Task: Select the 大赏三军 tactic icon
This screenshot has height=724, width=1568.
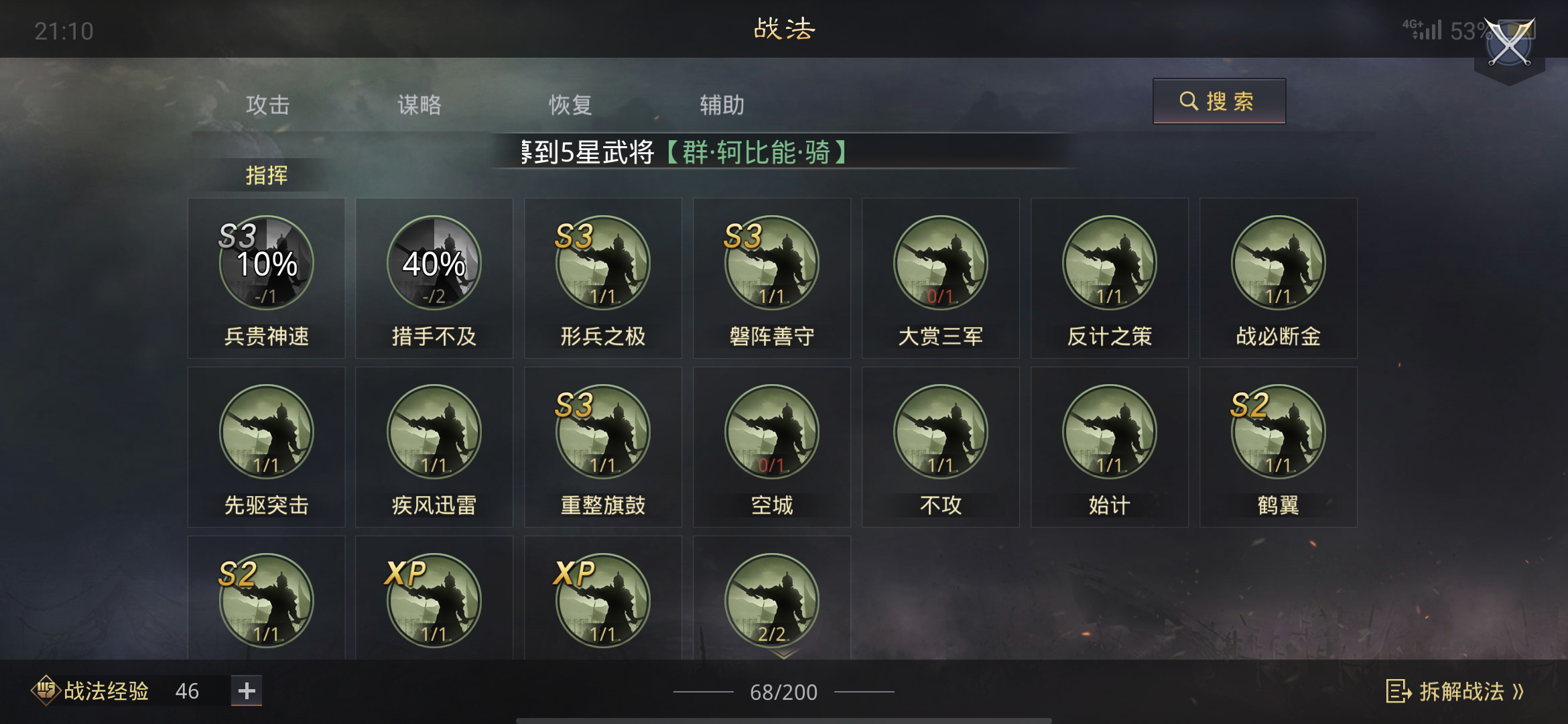Action: (x=941, y=263)
